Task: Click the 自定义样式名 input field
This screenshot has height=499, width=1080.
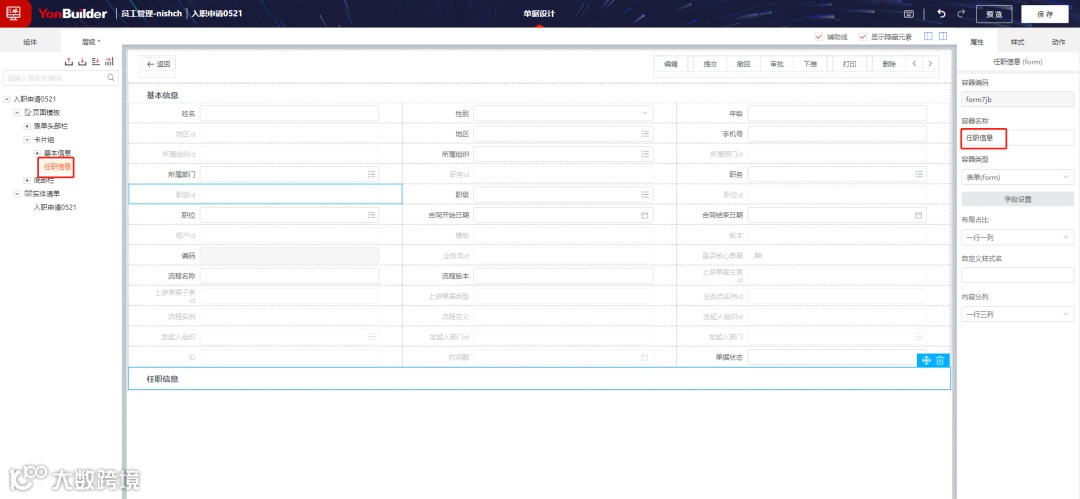Action: point(1017,275)
